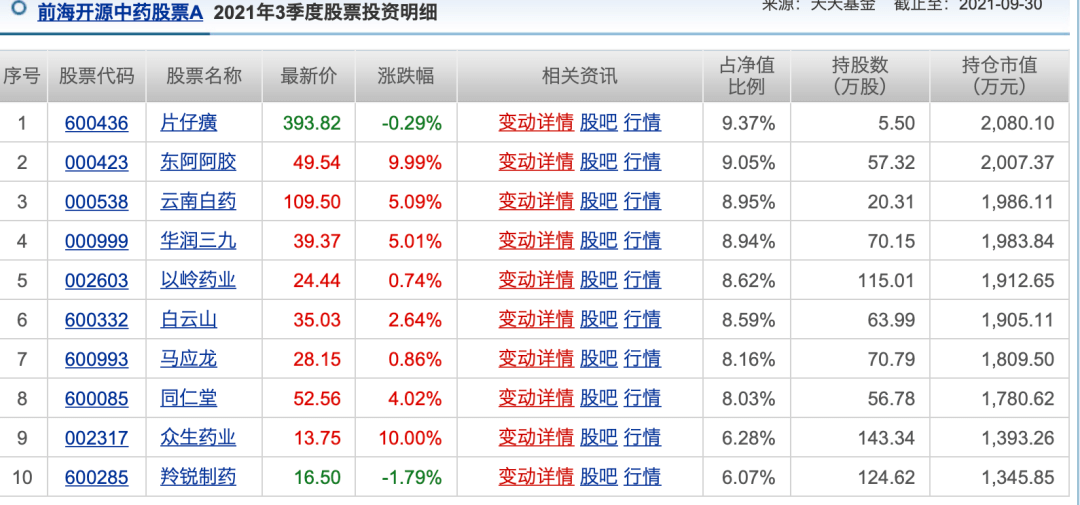Open 股吧 forum for 东阿阿胶

[599, 163]
